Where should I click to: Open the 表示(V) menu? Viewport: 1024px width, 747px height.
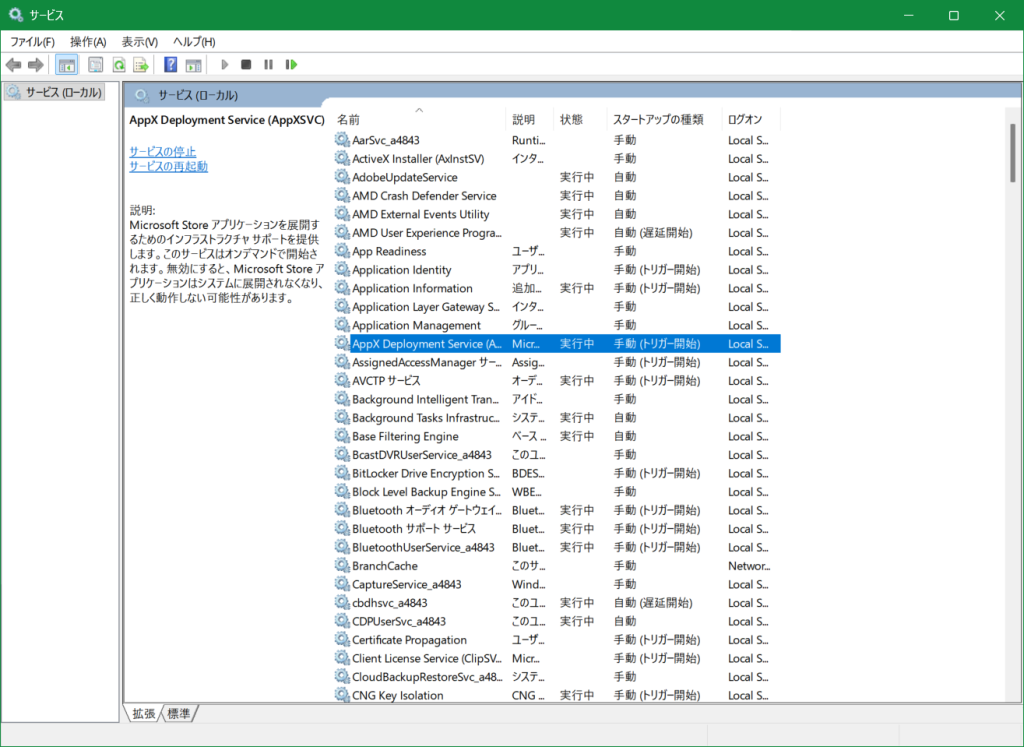point(140,42)
